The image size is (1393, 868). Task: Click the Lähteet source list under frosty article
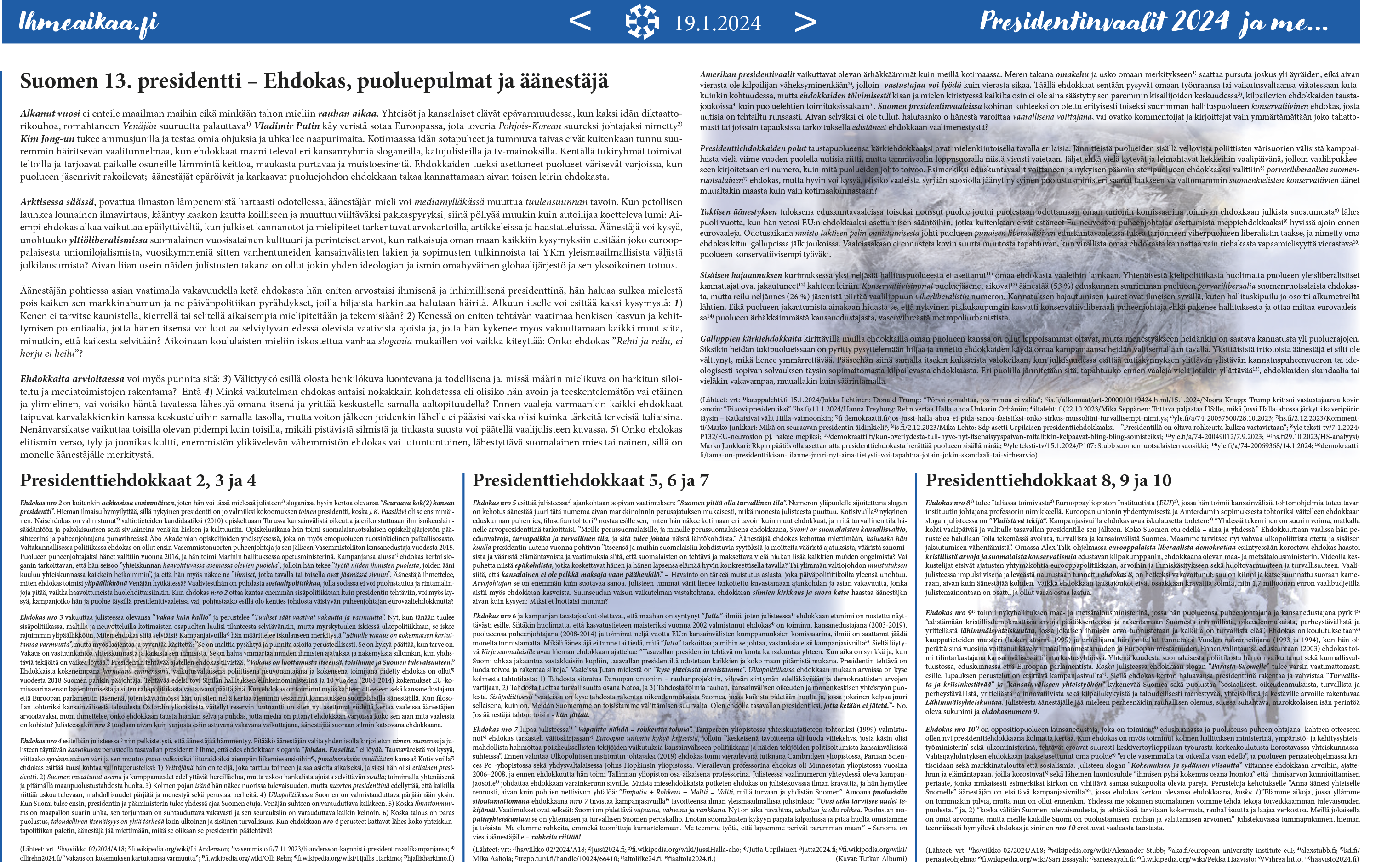[1029, 428]
